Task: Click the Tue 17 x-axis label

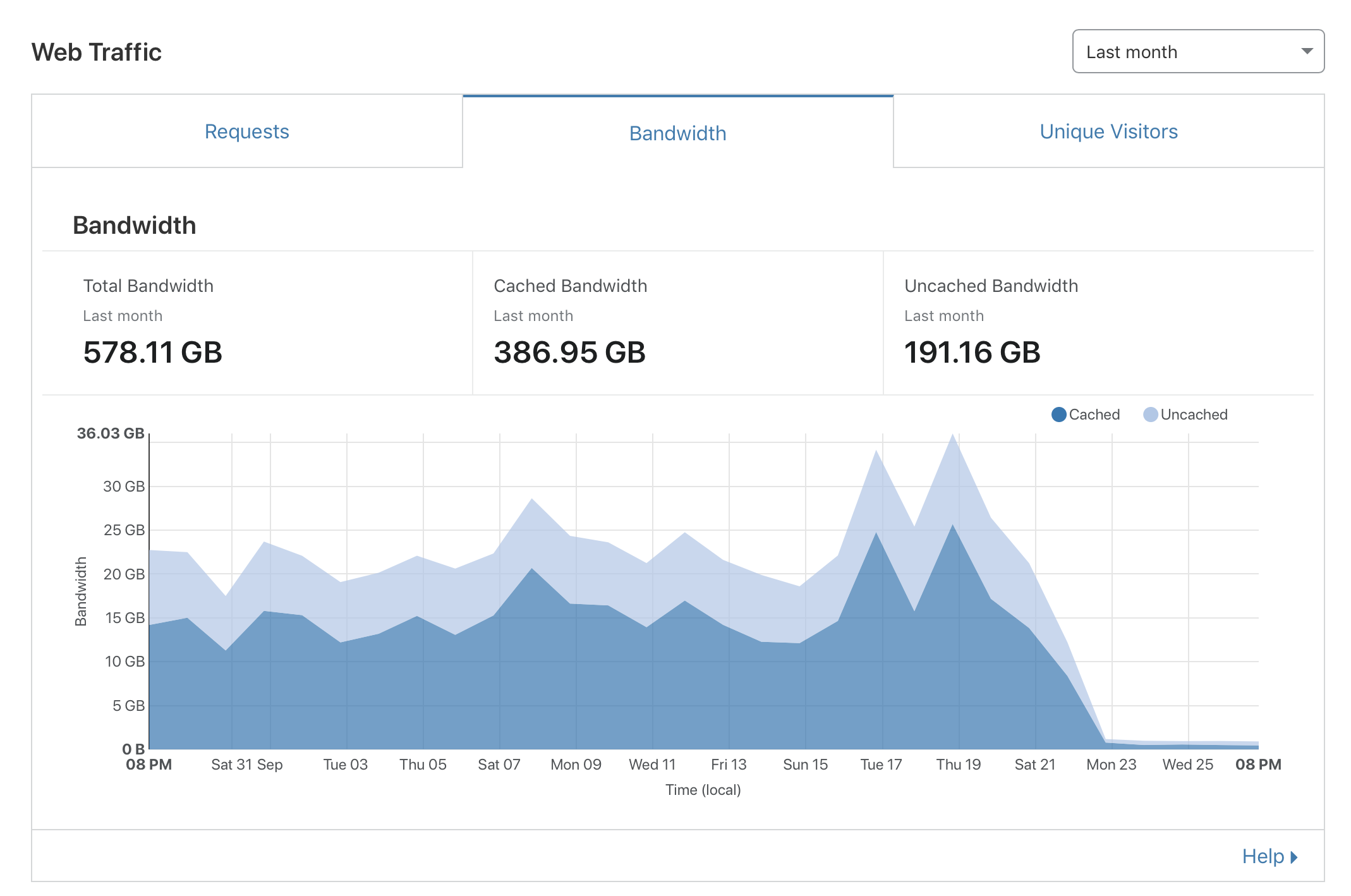Action: tap(881, 765)
